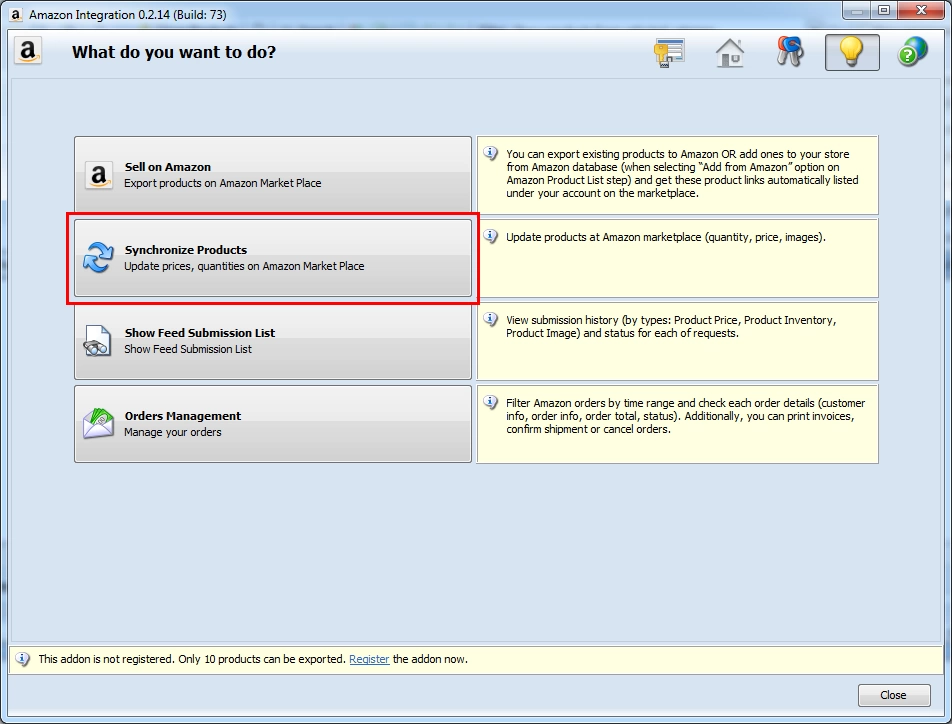
Task: Click the info icon beside the export products hint
Action: point(491,153)
